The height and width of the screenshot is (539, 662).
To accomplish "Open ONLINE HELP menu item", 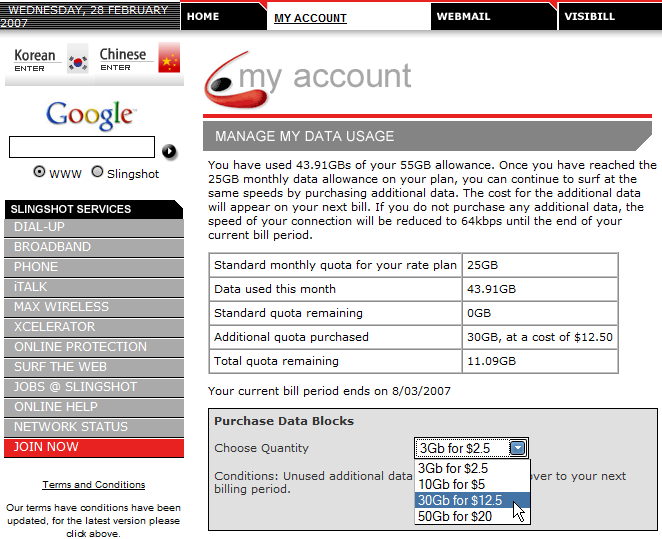I will point(94,407).
